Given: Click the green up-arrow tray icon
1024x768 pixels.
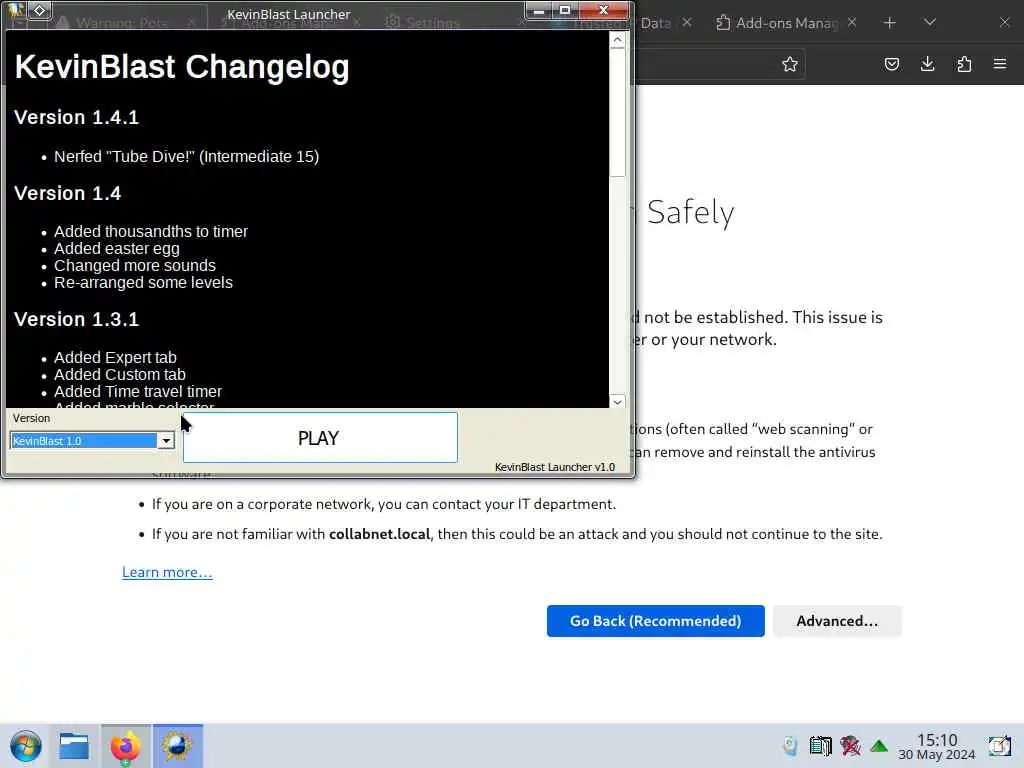Looking at the screenshot, I should (879, 746).
